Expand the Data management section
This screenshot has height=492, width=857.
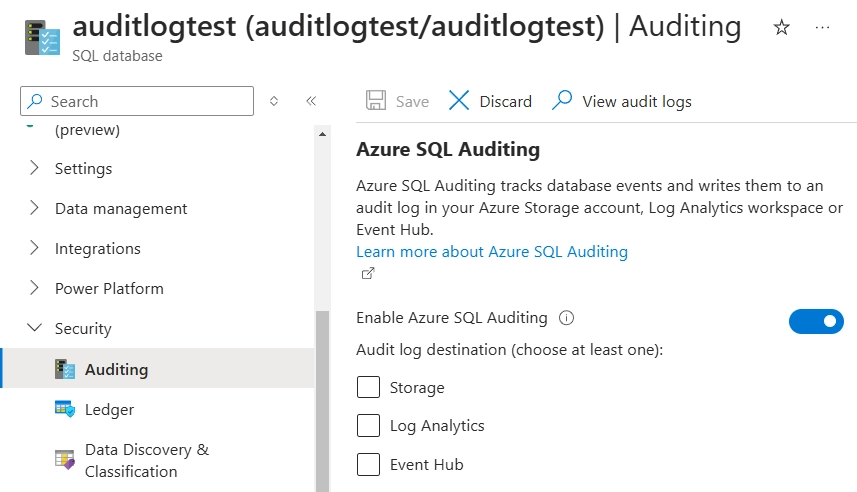(120, 208)
